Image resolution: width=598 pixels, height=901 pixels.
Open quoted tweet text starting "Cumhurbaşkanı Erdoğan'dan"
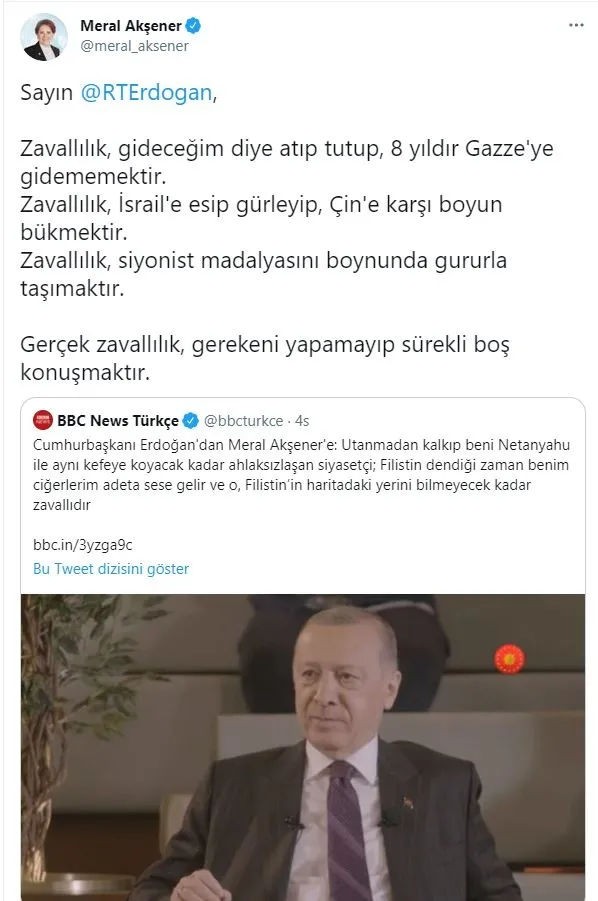tap(302, 475)
